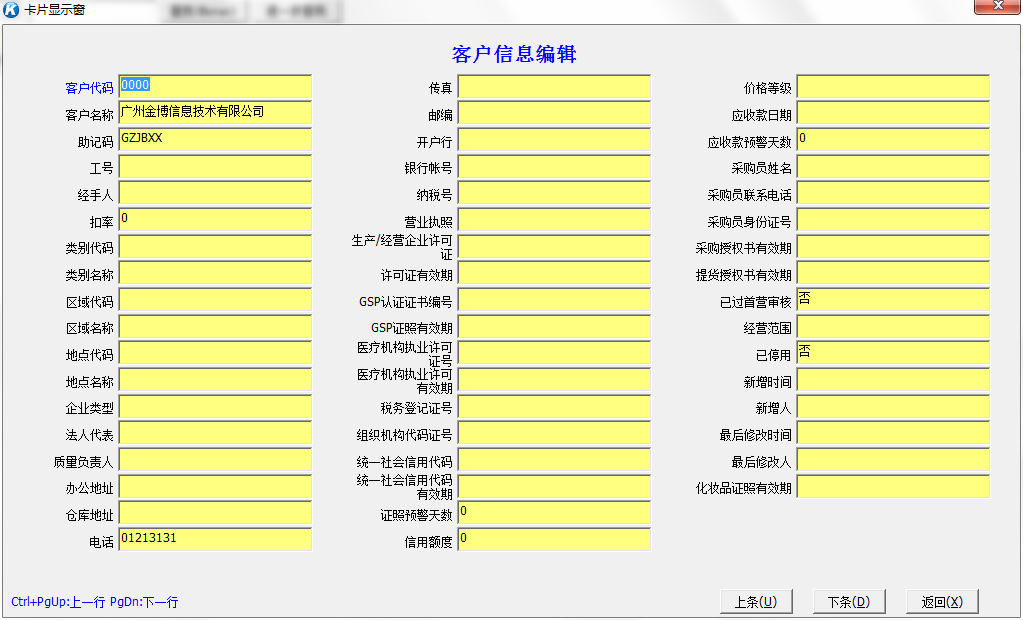Select the 采购员身份证号 input field
Screen dimensions: 1023x620
893,219
